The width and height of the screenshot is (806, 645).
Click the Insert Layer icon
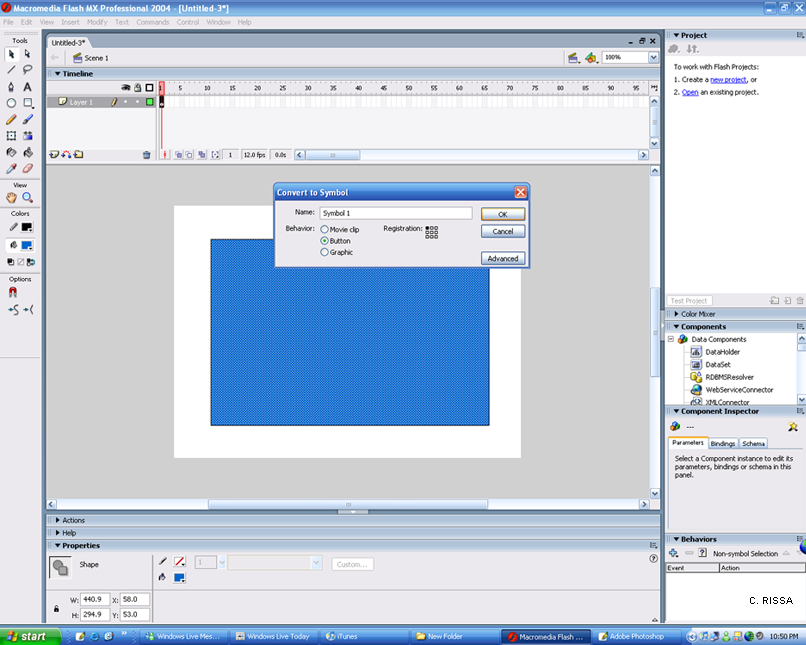[54, 155]
